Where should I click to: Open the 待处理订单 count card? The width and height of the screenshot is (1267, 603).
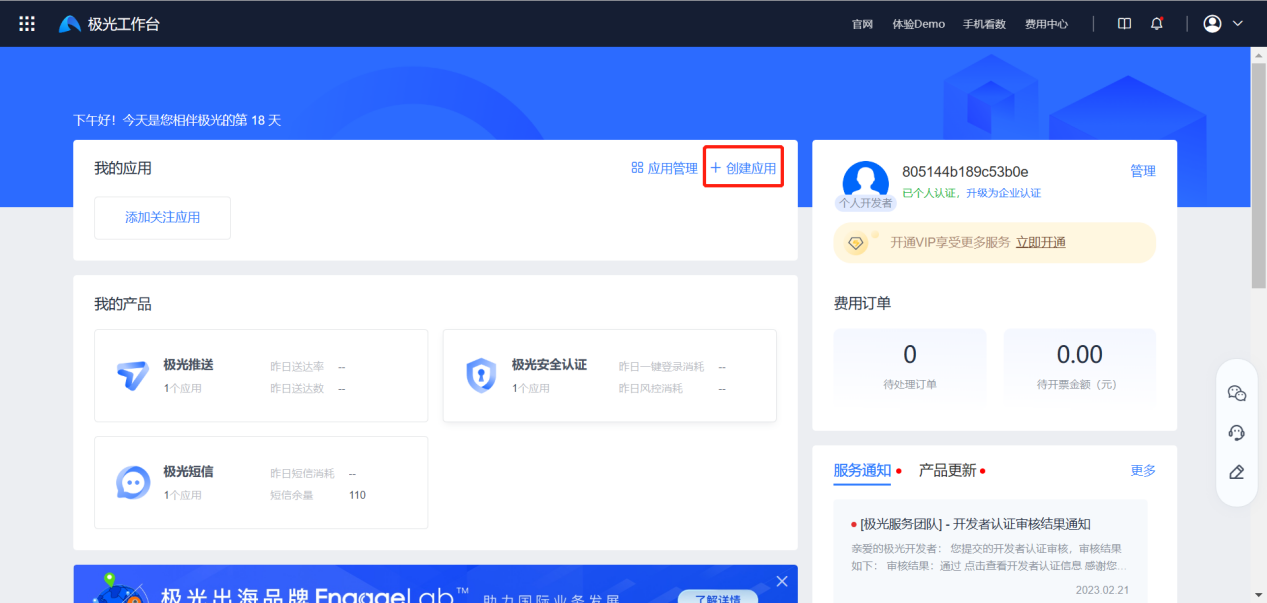[910, 366]
